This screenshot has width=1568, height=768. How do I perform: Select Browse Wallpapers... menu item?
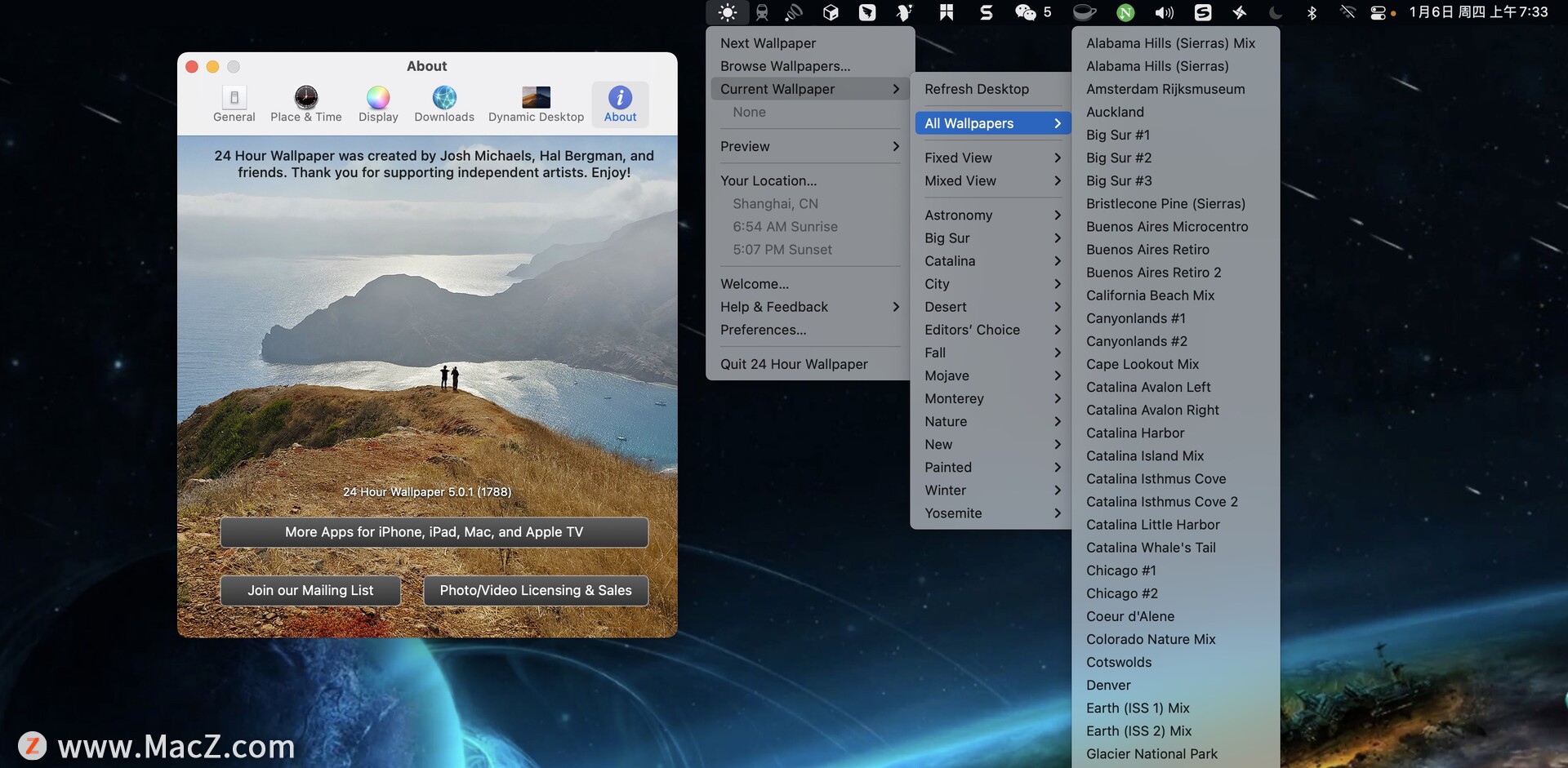click(809, 66)
